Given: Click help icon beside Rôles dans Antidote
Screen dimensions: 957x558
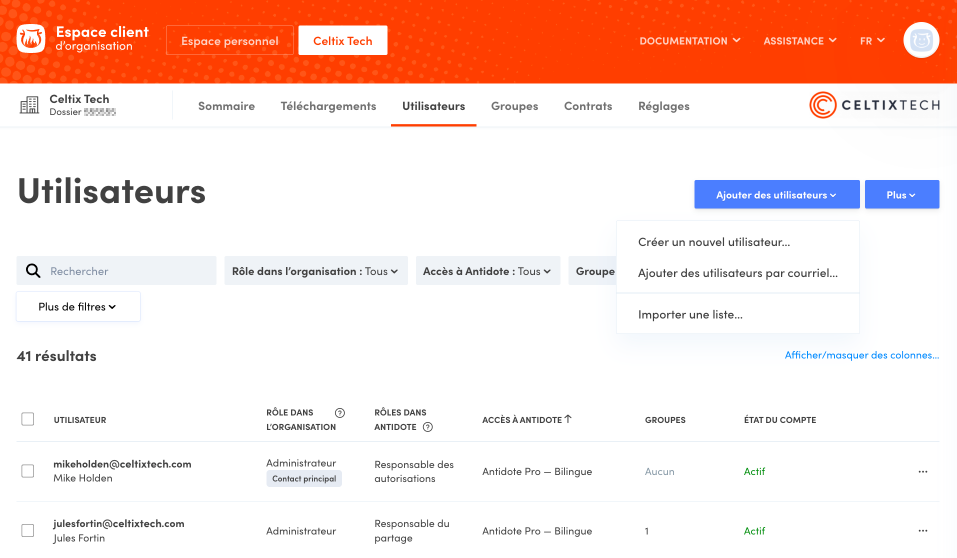Looking at the screenshot, I should (428, 427).
